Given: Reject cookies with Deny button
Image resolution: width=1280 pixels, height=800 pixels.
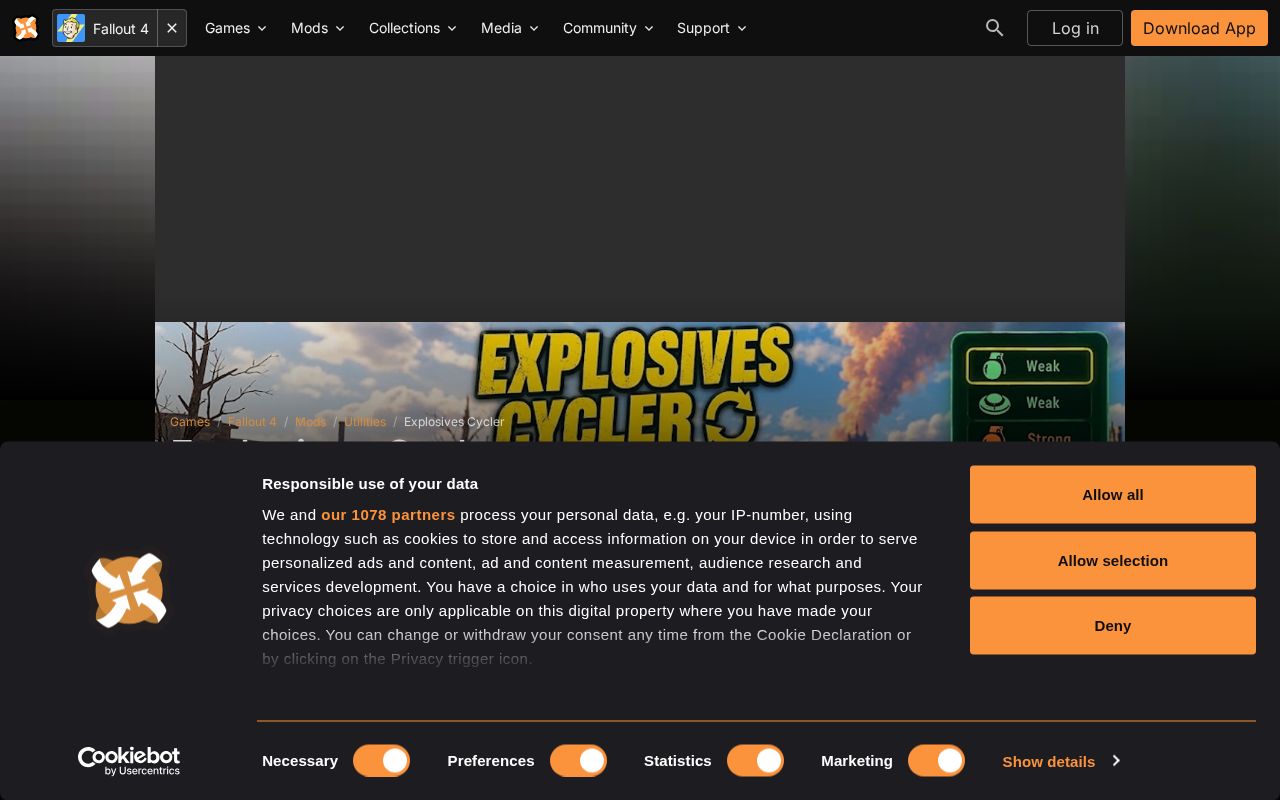Looking at the screenshot, I should pyautogui.click(x=1112, y=625).
